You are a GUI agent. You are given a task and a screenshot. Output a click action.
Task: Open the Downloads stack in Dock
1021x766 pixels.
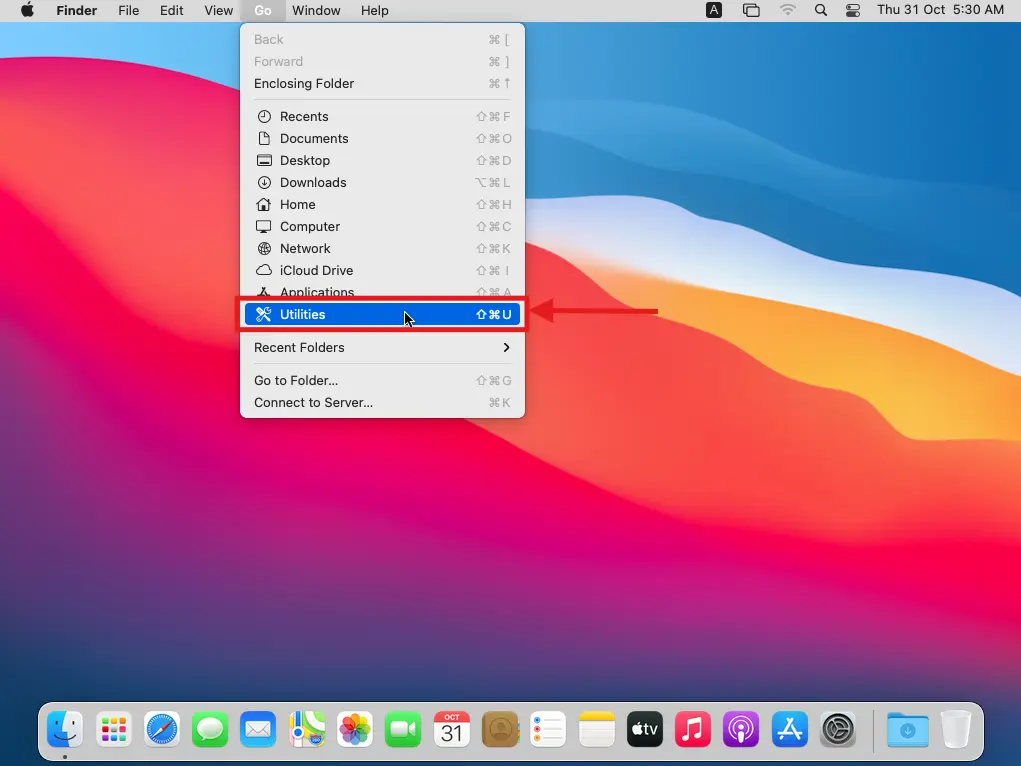[908, 729]
